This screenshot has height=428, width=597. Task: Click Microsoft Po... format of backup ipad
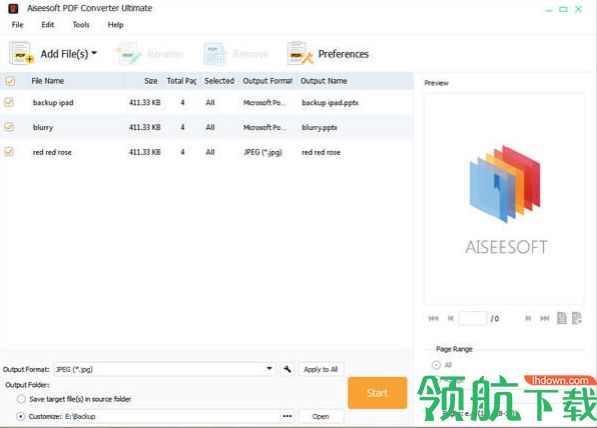(265, 102)
